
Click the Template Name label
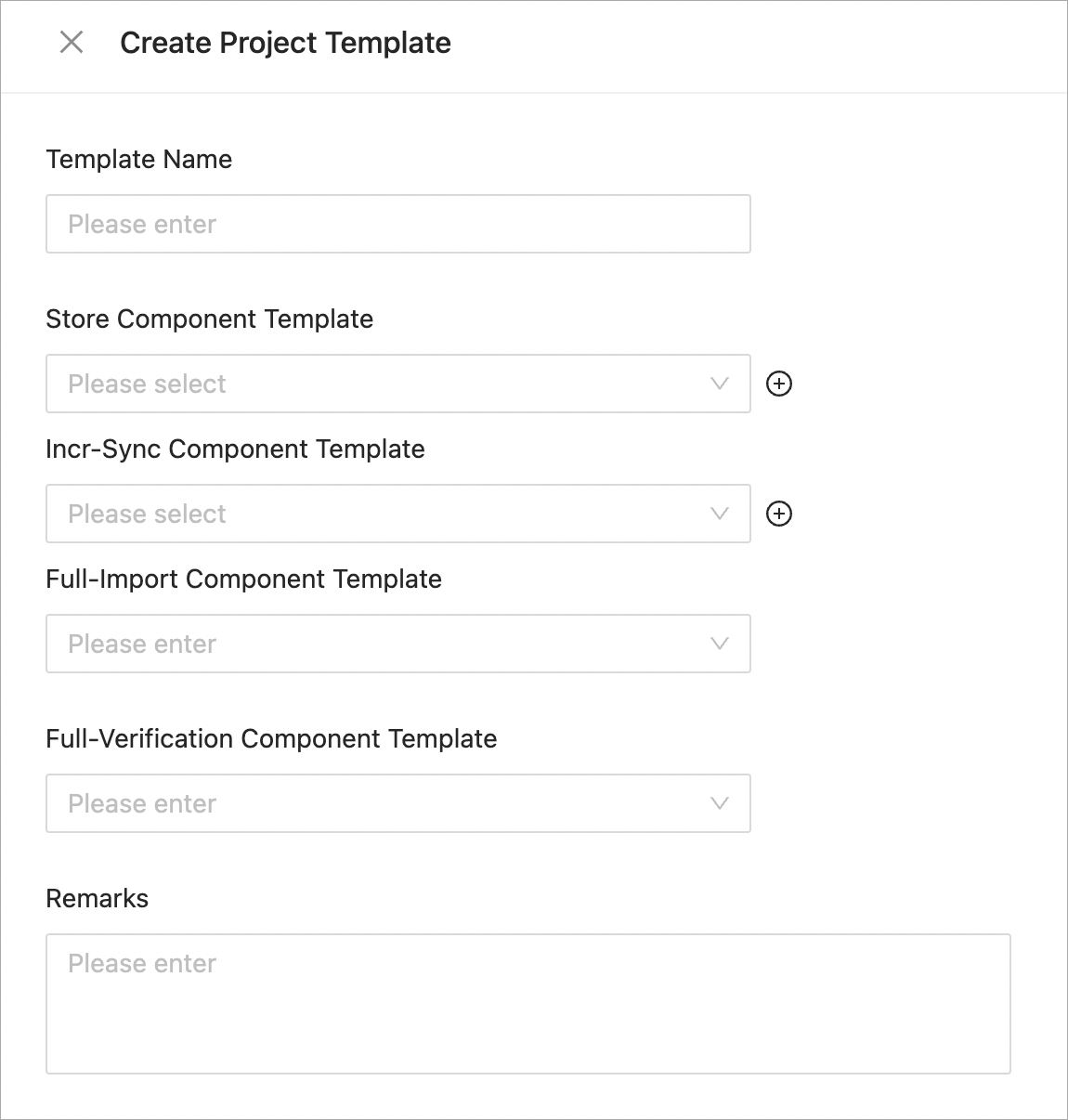pos(139,160)
